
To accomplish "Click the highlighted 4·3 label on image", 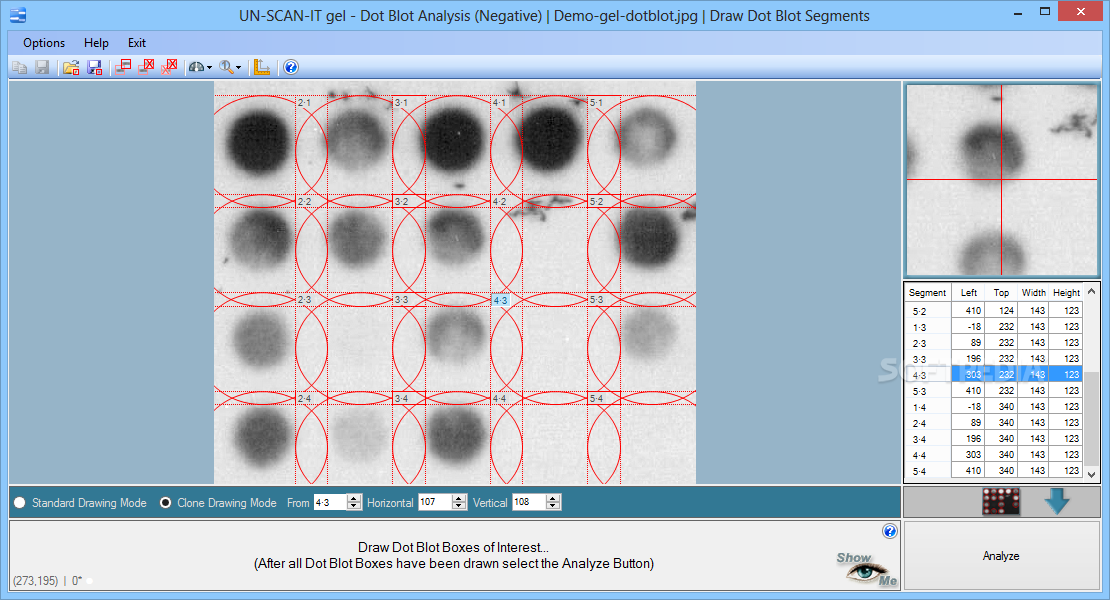I will (500, 301).
